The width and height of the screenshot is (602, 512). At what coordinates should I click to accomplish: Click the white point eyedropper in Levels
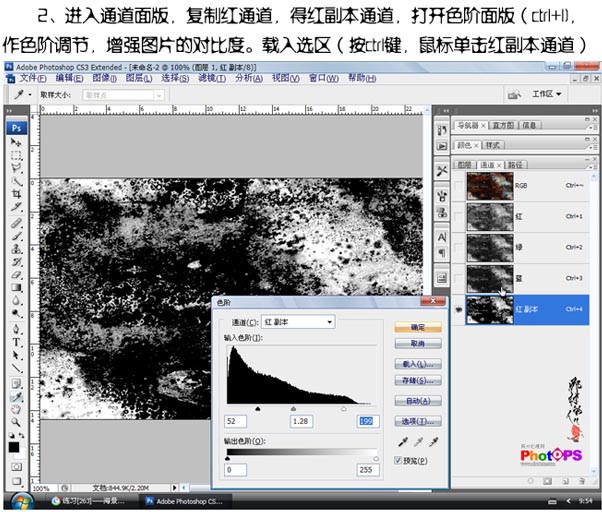[x=434, y=440]
